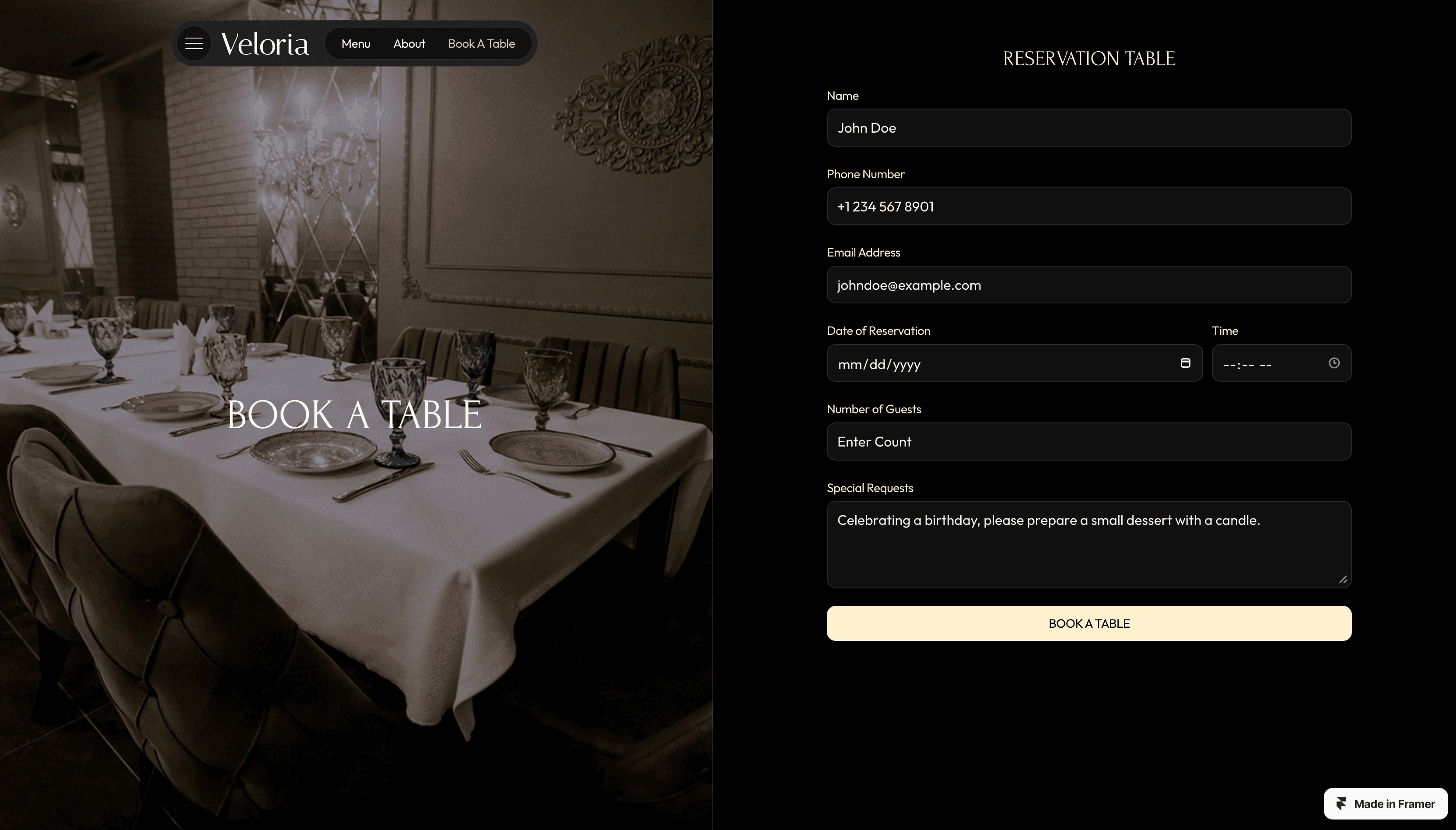Open the About nav item
This screenshot has height=830, width=1456.
(x=409, y=44)
